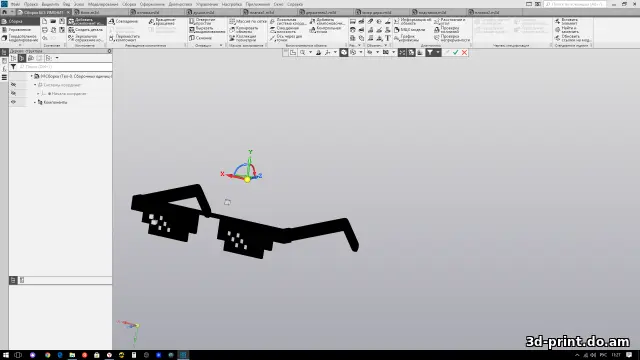The image size is (640, 360).
Task: Open the Modeling menu
Action: point(103,4)
